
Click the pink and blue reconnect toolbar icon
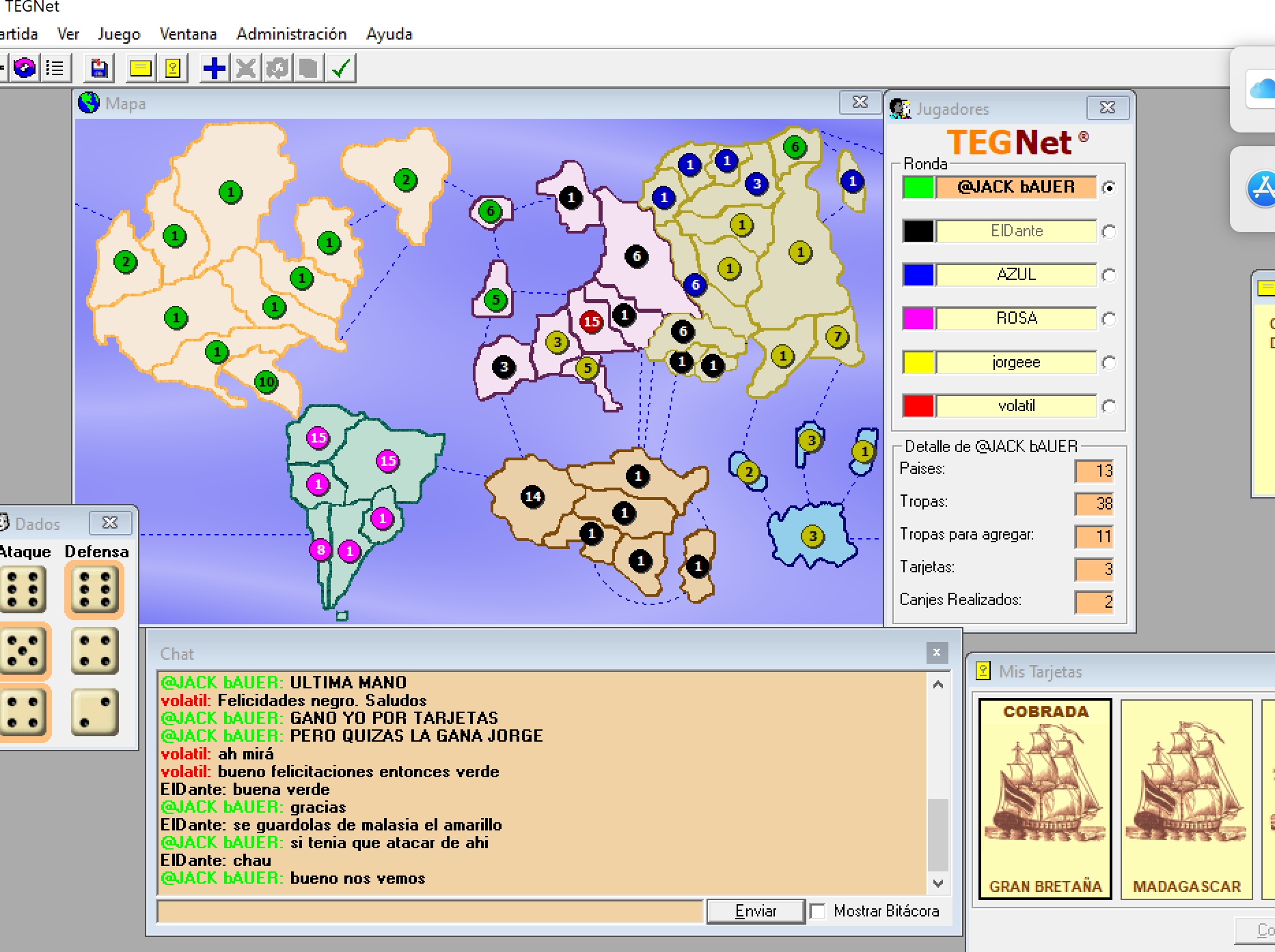tap(25, 68)
